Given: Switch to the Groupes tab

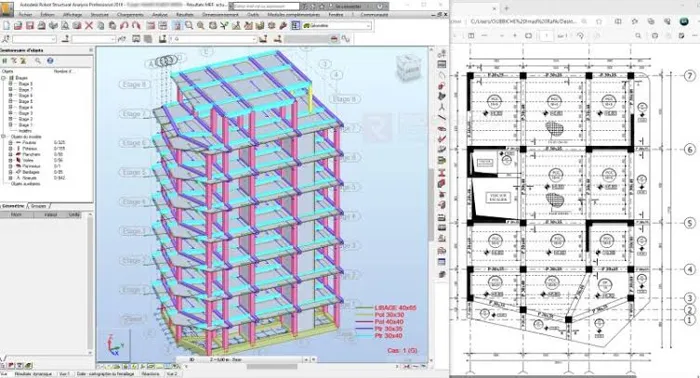Looking at the screenshot, I should [38, 206].
